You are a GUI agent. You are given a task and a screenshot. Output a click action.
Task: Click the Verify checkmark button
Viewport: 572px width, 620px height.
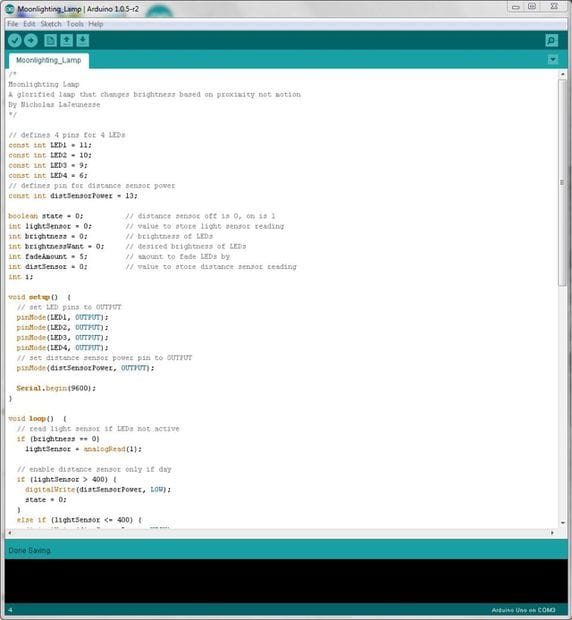(15, 40)
